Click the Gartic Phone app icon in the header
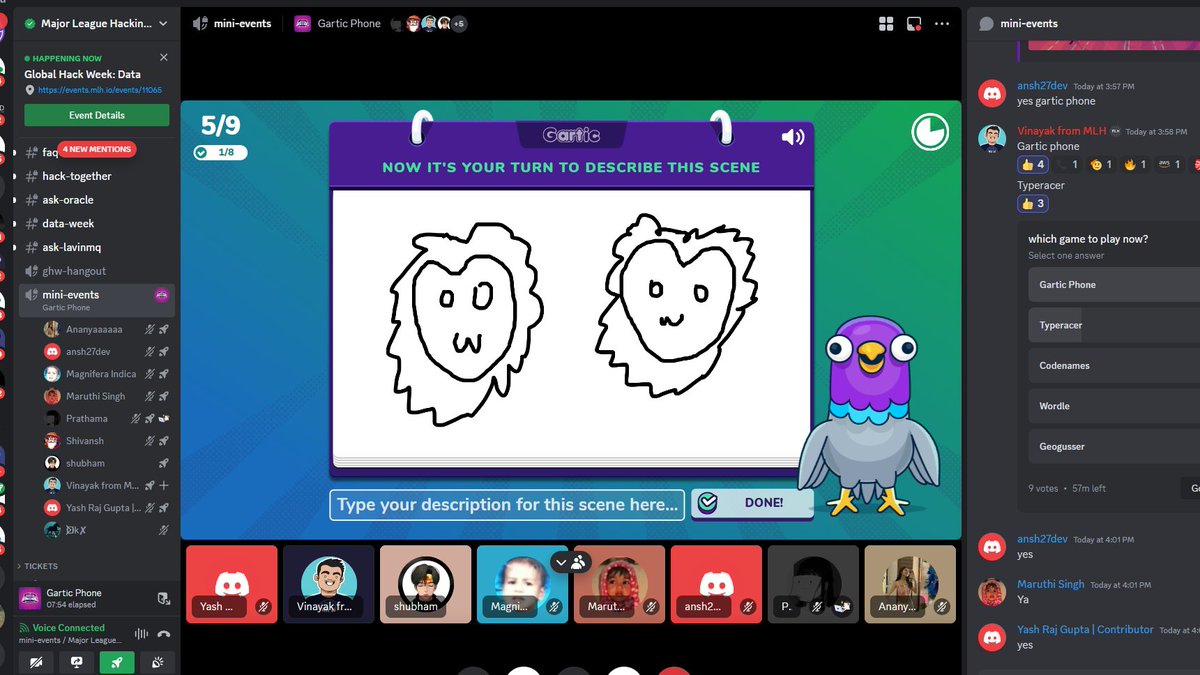1200x675 pixels. (302, 23)
